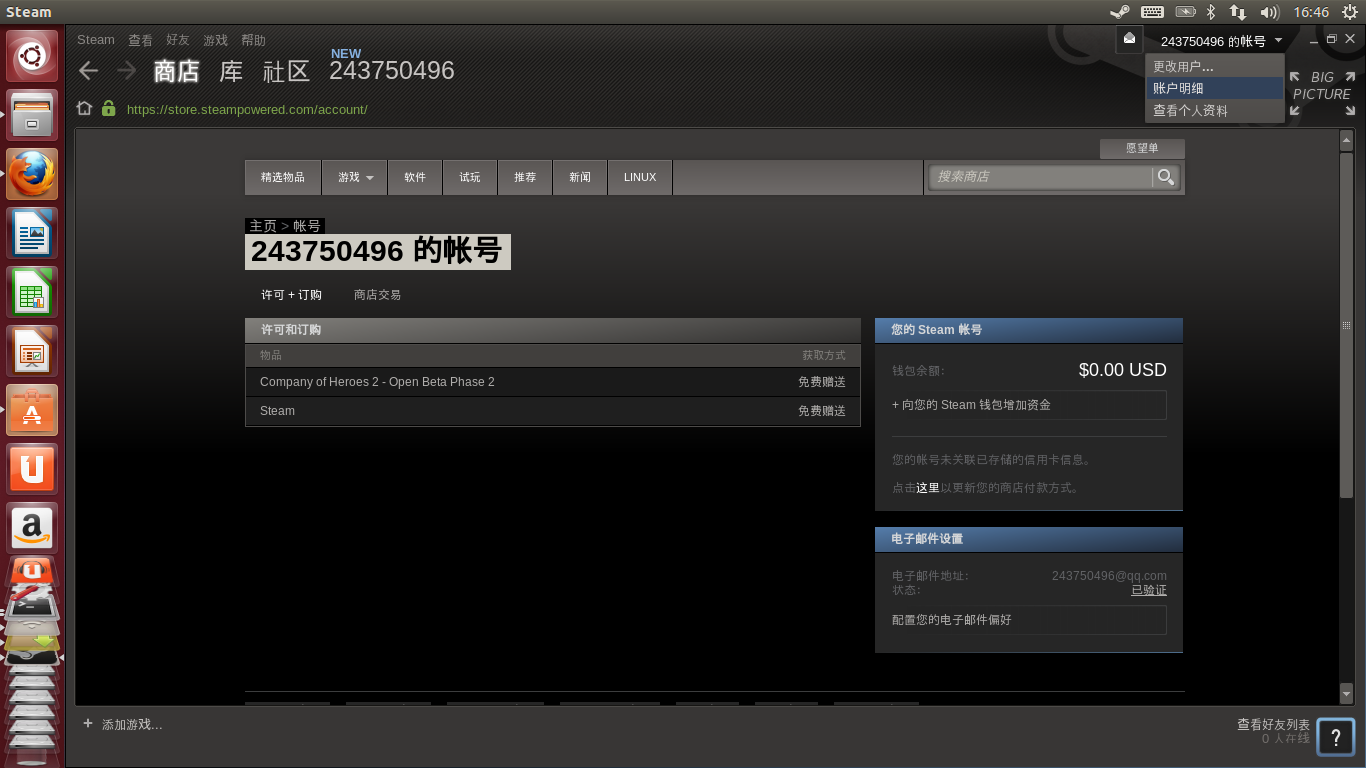Open the 243750496 profile tab
The width and height of the screenshot is (1366, 768).
[392, 71]
